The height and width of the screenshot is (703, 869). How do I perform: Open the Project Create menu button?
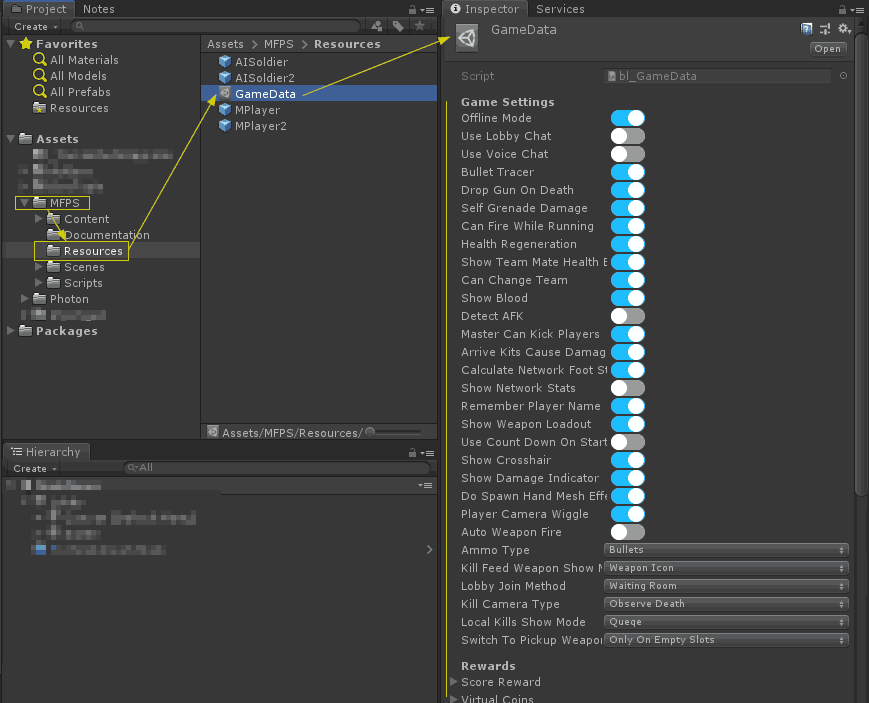click(34, 26)
